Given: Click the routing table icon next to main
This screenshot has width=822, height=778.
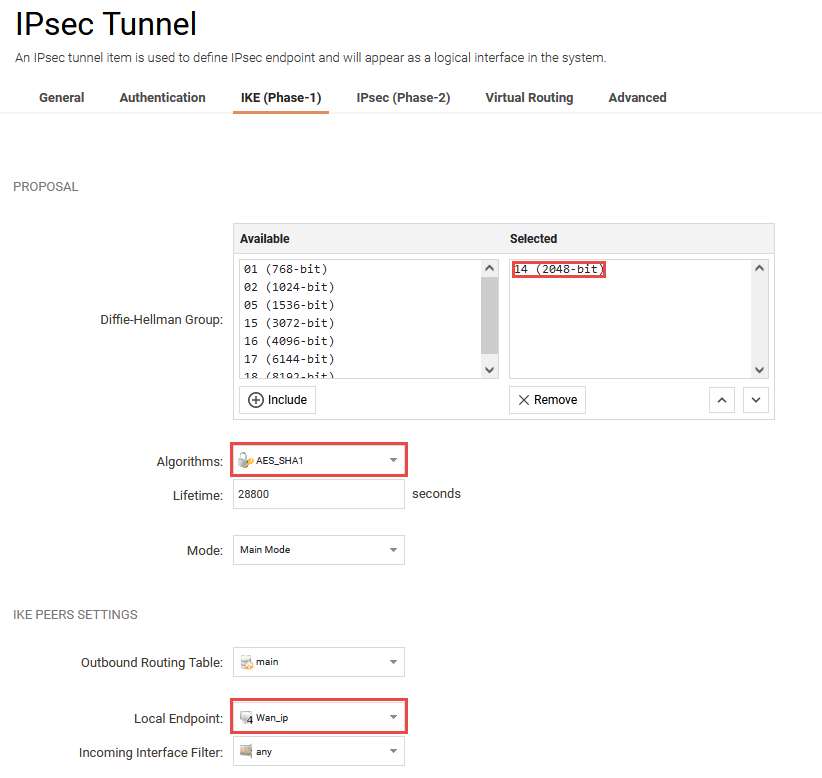Looking at the screenshot, I should [x=246, y=662].
